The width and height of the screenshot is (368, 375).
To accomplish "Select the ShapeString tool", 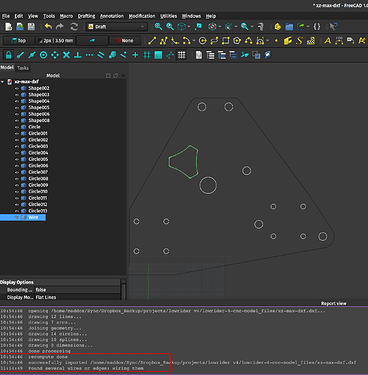I will 299,41.
